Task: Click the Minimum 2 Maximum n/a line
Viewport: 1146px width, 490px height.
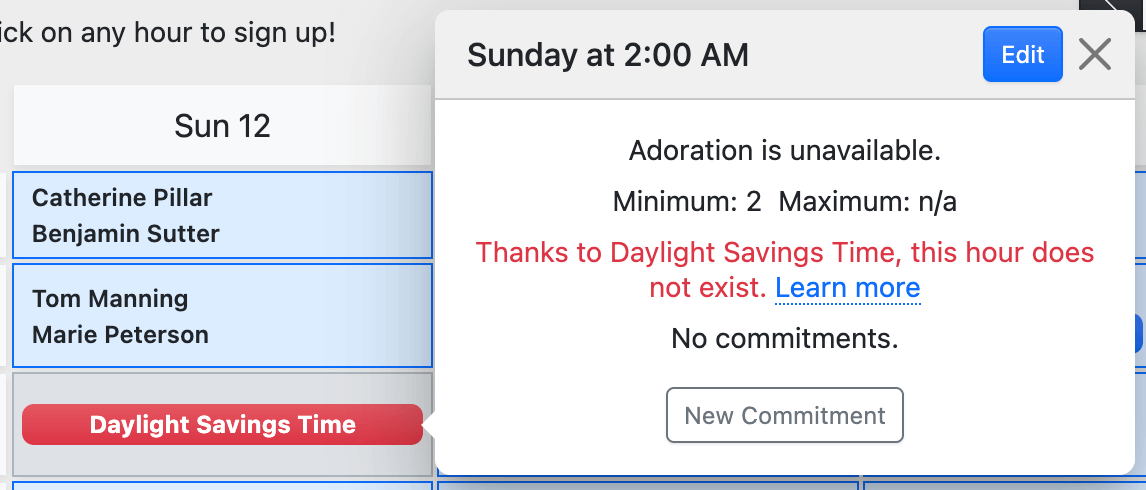Action: point(785,202)
